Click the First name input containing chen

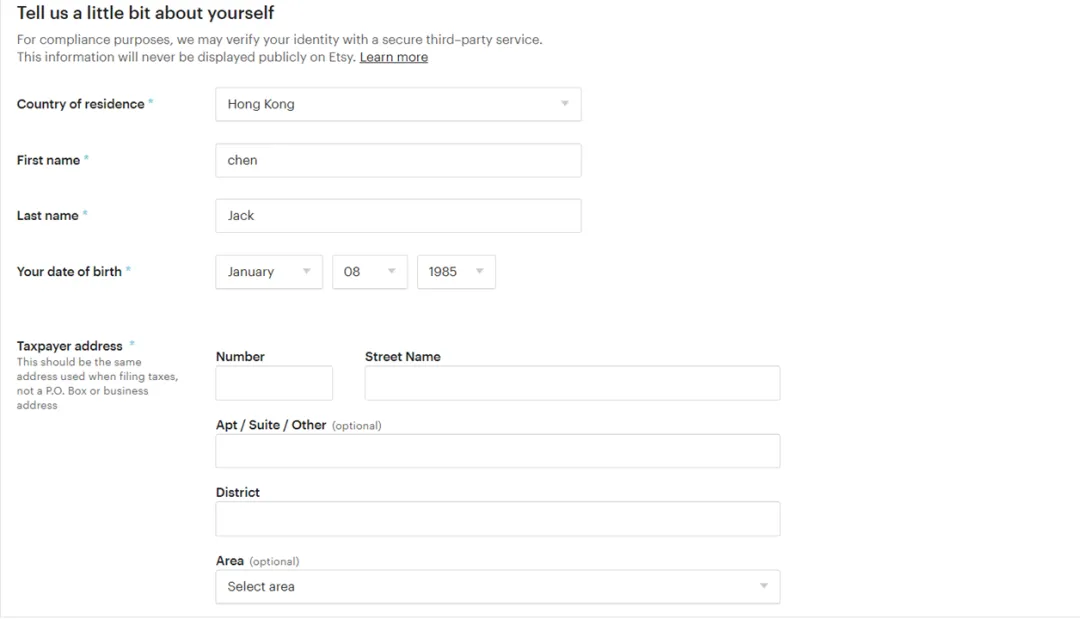point(398,160)
